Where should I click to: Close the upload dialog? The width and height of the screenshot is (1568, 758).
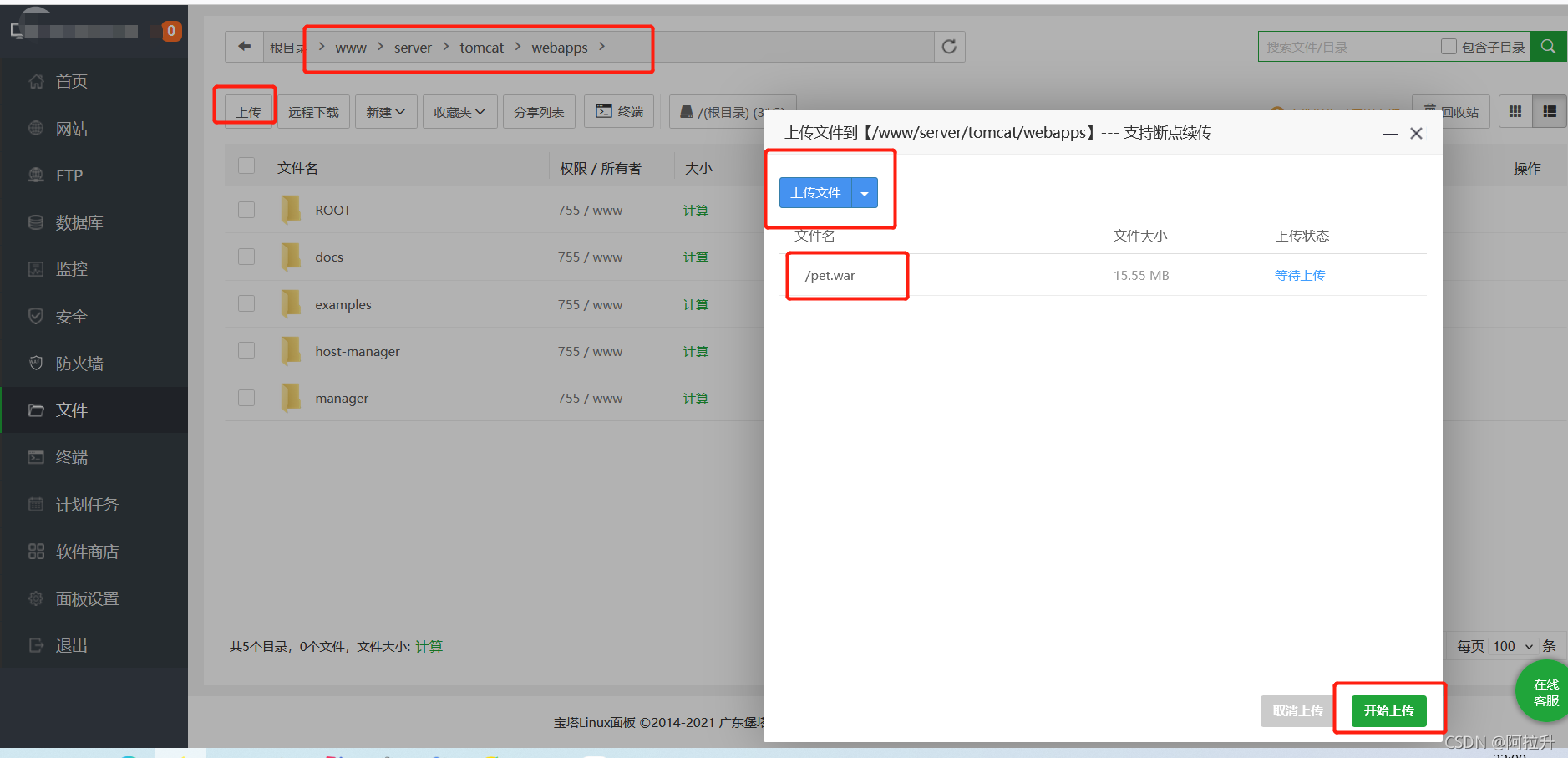(1416, 134)
